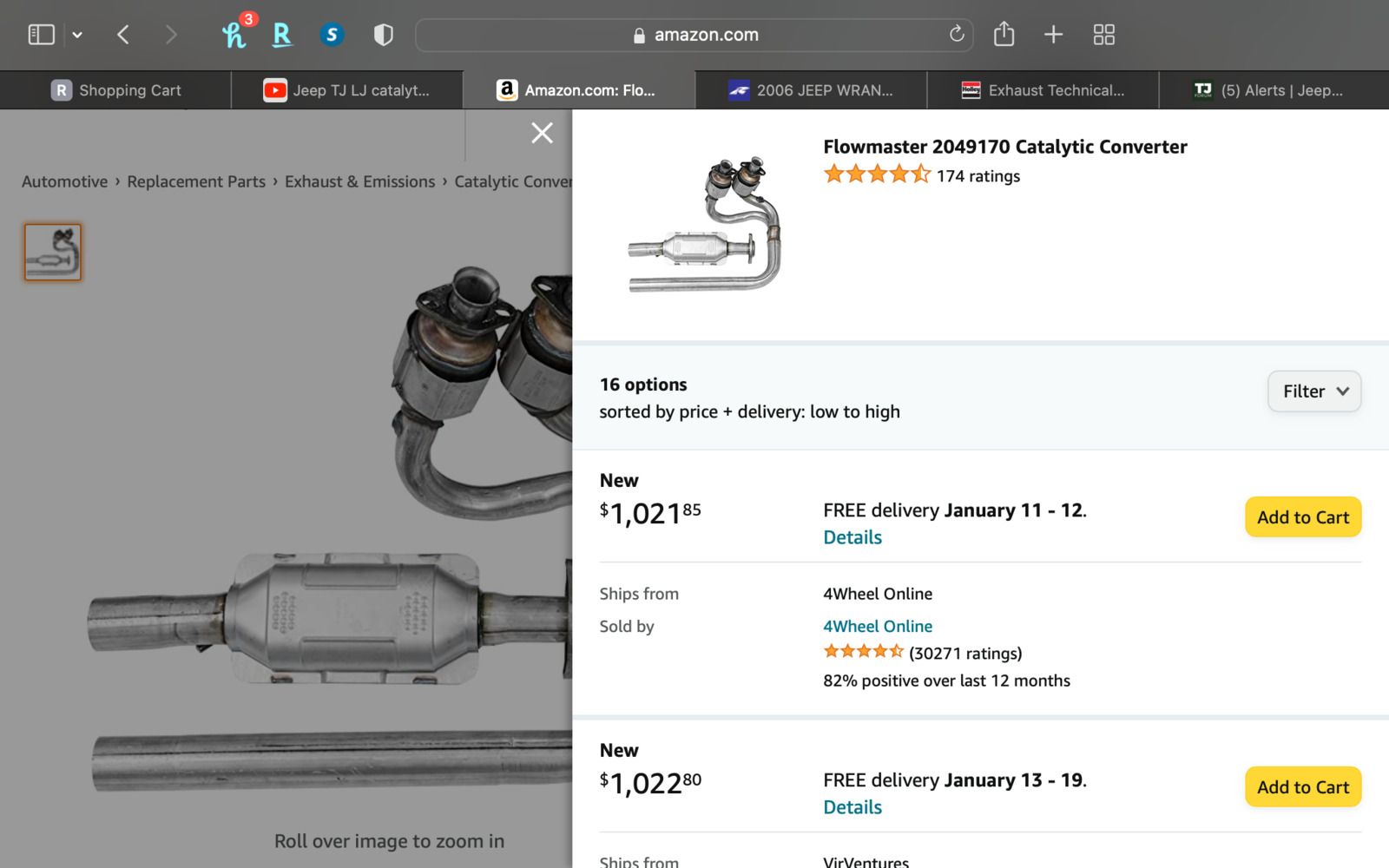
Task: Click the amazon.com address bar
Action: pyautogui.click(x=694, y=35)
